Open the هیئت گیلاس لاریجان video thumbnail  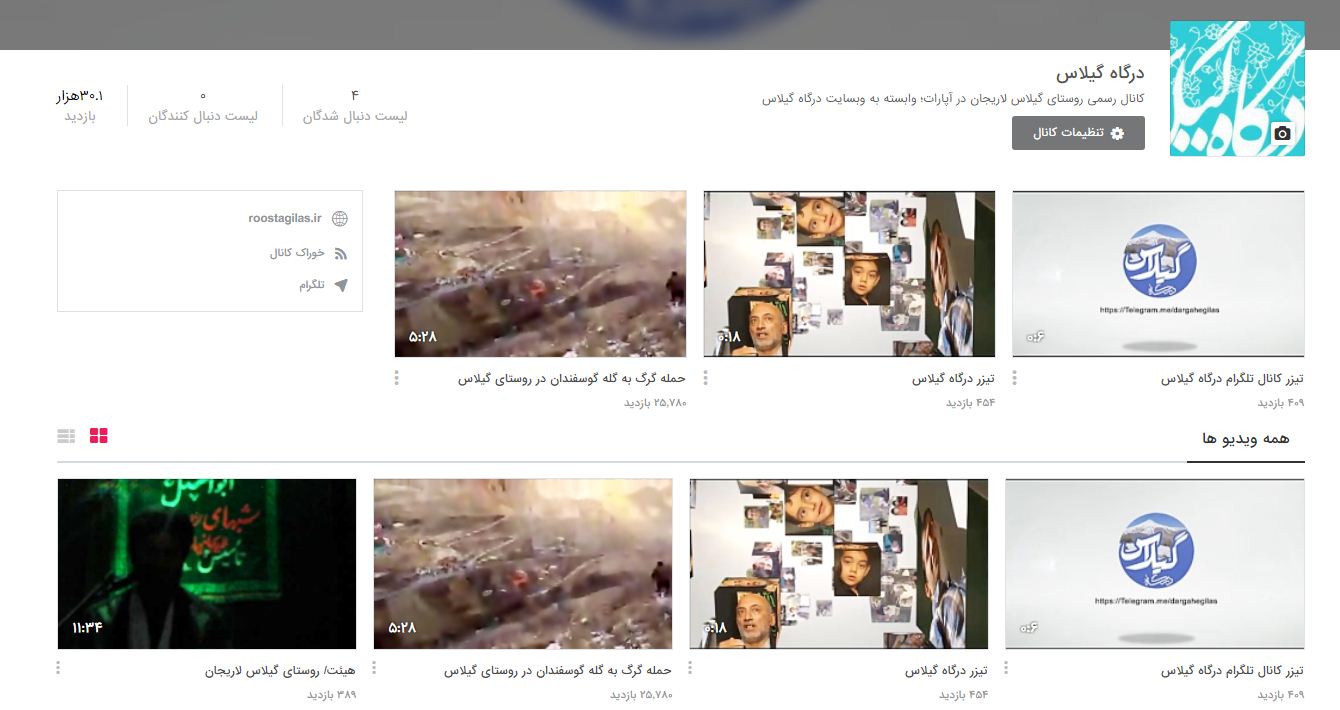click(207, 562)
